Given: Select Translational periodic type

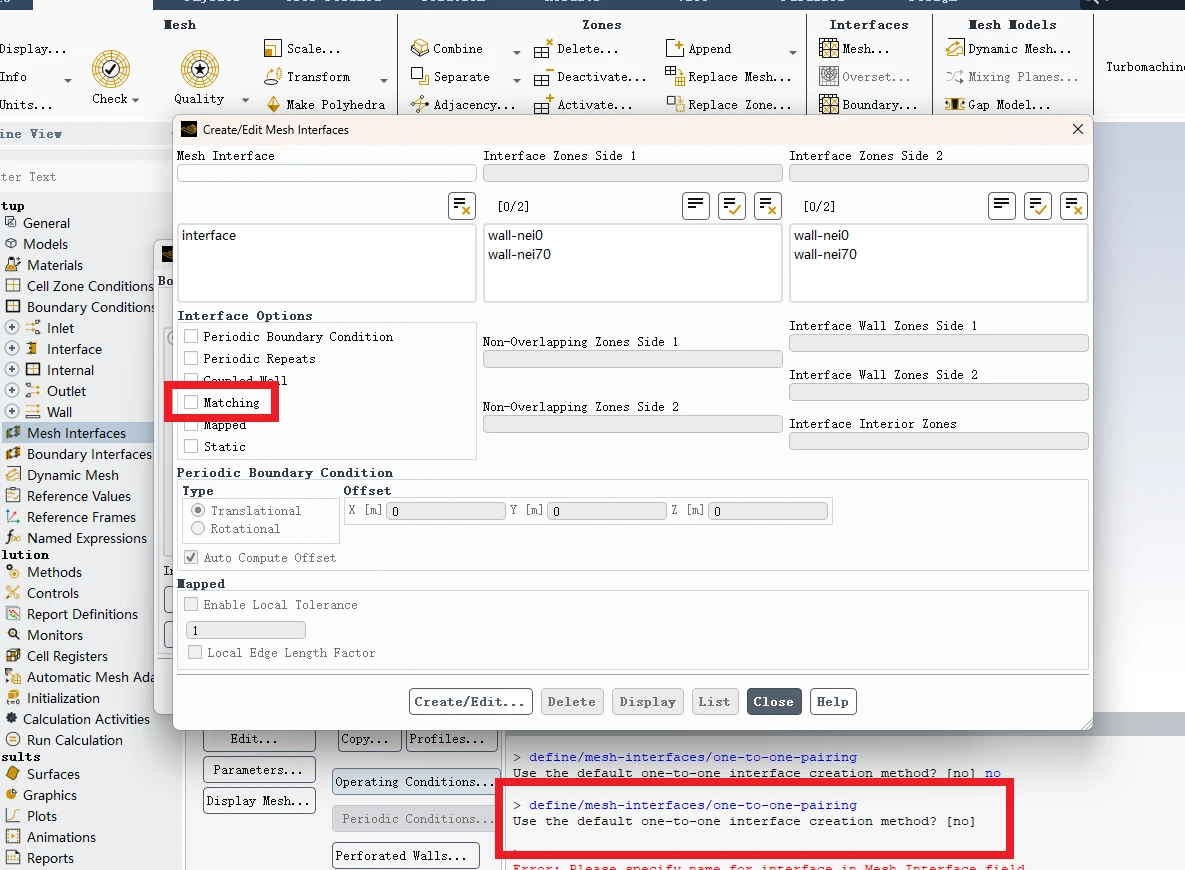Looking at the screenshot, I should (198, 510).
